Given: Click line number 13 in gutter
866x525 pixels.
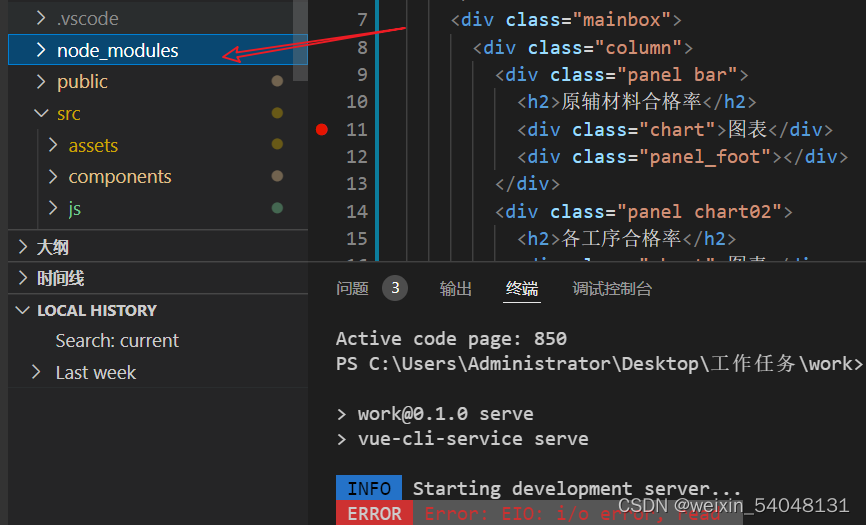Looking at the screenshot, I should (x=357, y=184).
